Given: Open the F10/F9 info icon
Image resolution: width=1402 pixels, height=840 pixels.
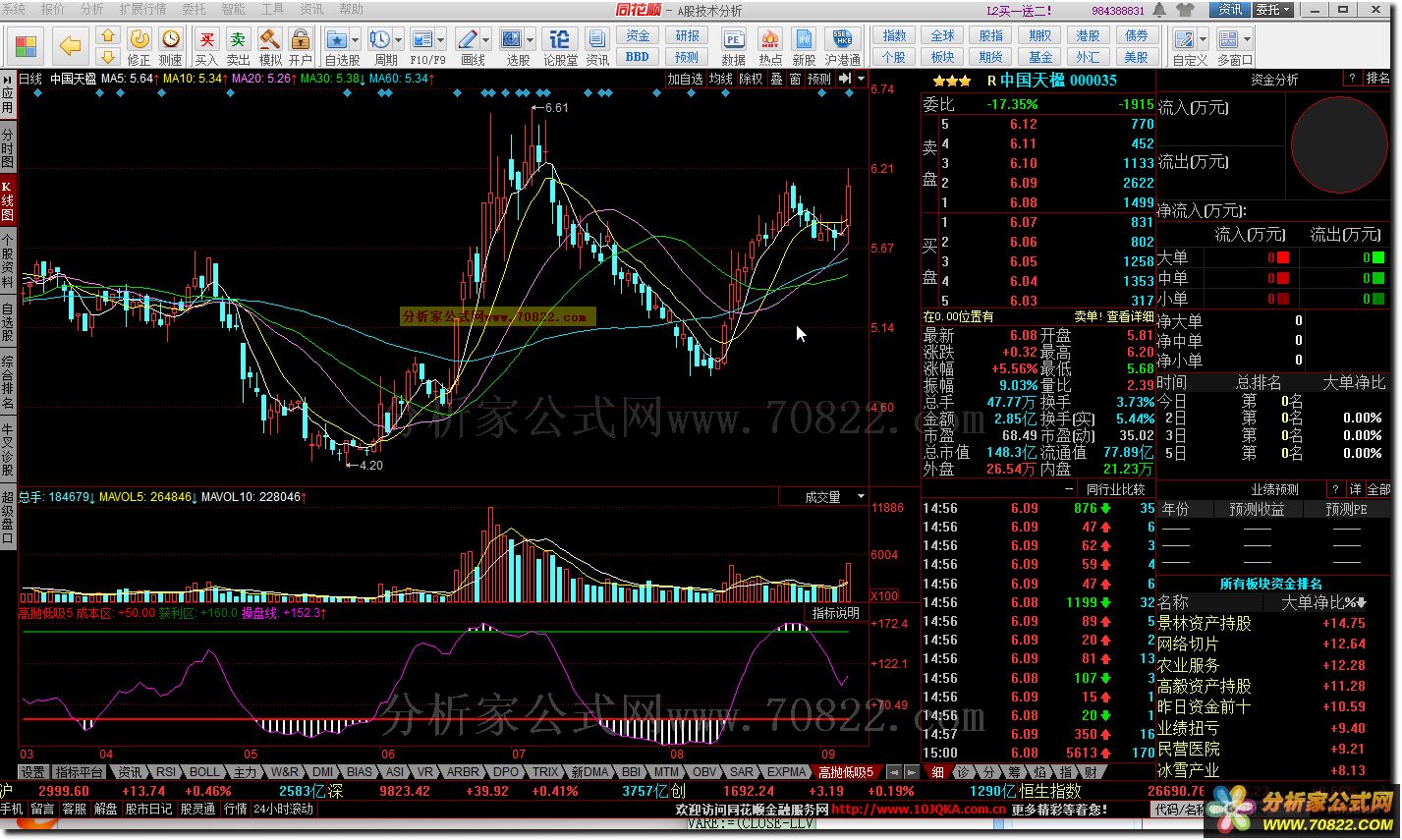Looking at the screenshot, I should (422, 40).
